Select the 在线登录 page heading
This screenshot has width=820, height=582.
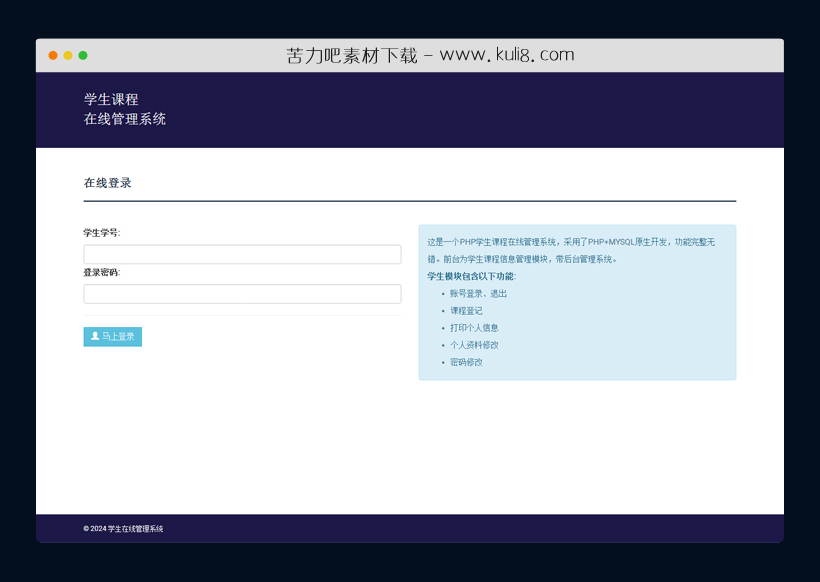tap(108, 182)
